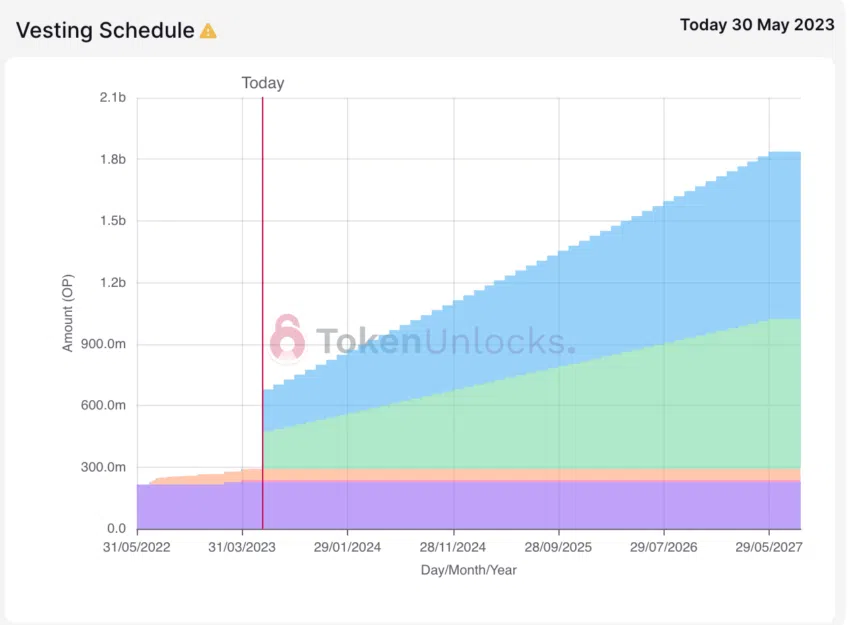Click the green area of the chart
Viewport: 850px width, 625px height.
[x=600, y=420]
